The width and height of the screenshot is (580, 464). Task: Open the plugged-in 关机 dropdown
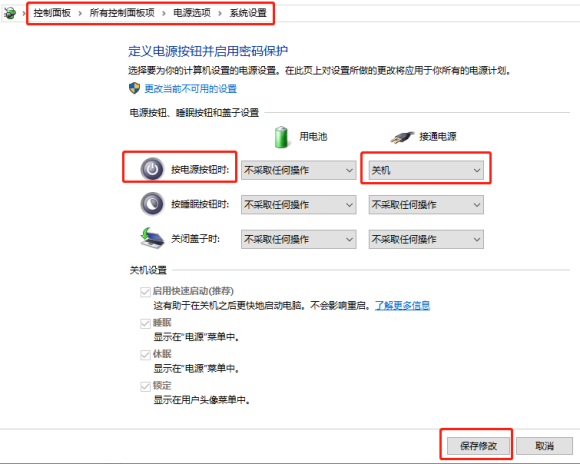426,170
